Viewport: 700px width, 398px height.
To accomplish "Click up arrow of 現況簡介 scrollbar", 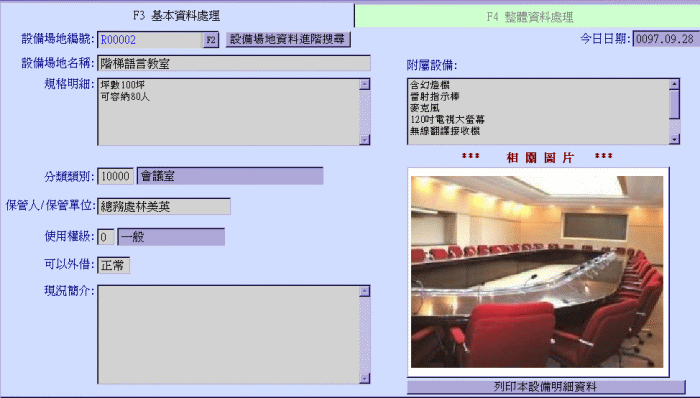I will coord(365,291).
